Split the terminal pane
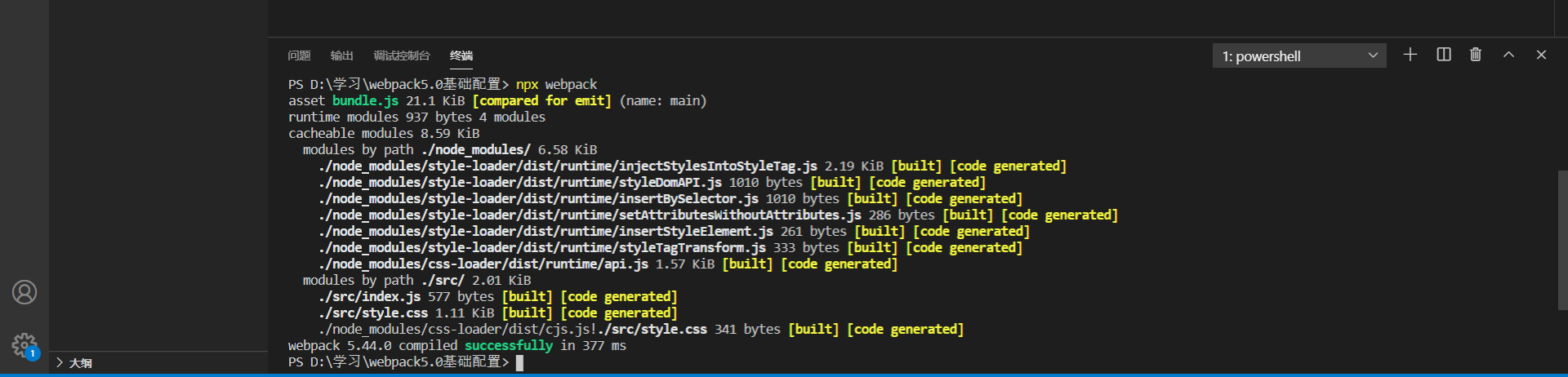1568x377 pixels. pyautogui.click(x=1444, y=55)
